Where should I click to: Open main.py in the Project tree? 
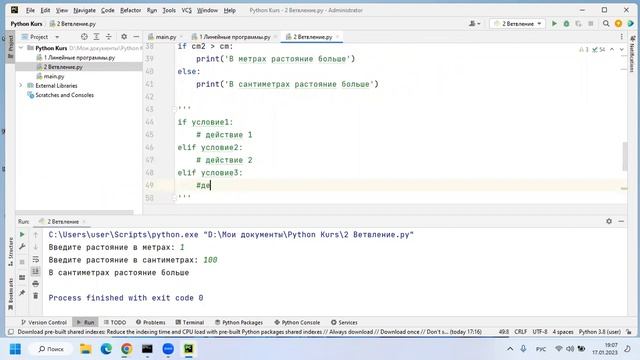pos(54,76)
